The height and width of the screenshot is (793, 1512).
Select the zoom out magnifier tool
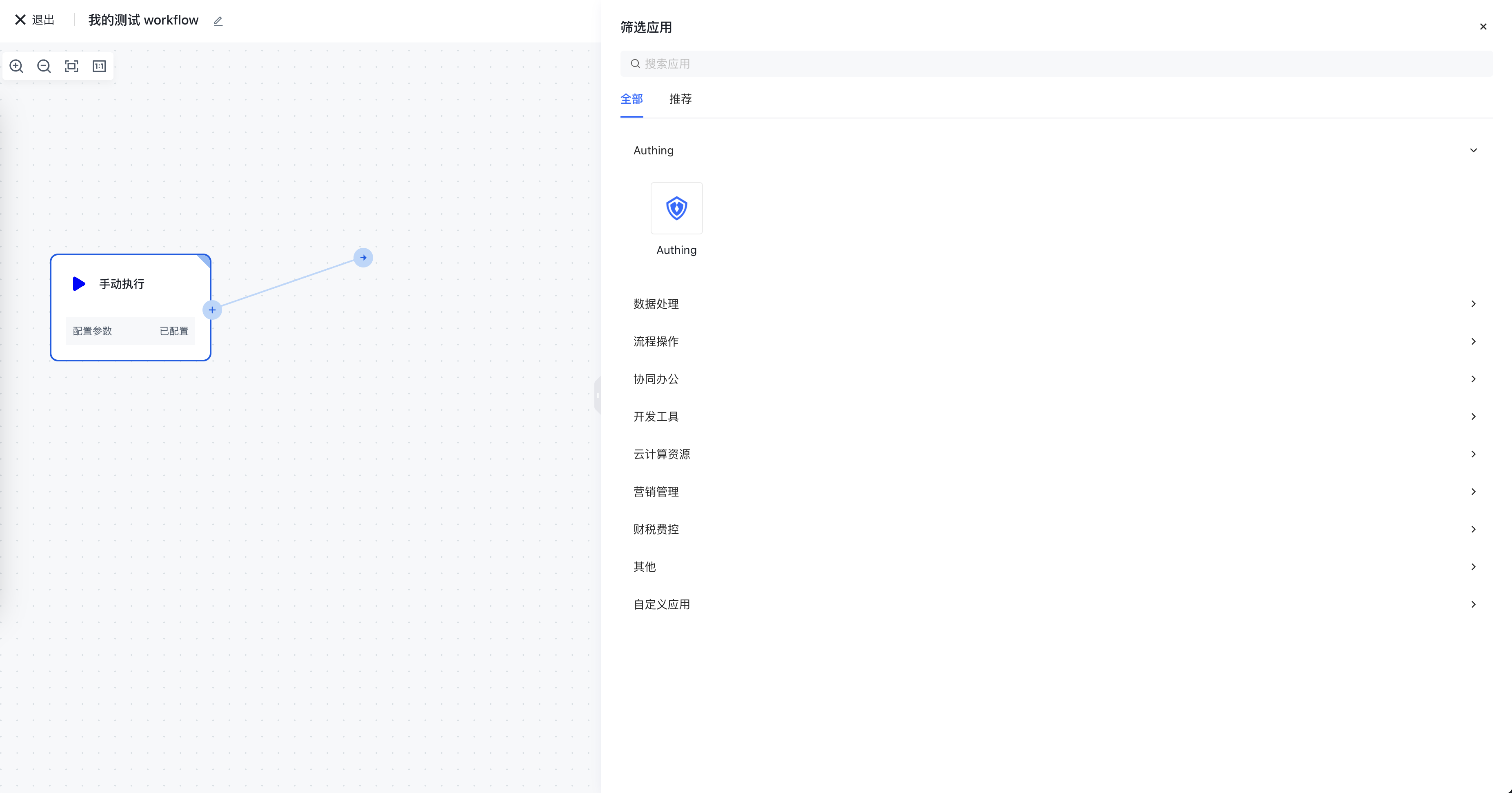tap(43, 66)
